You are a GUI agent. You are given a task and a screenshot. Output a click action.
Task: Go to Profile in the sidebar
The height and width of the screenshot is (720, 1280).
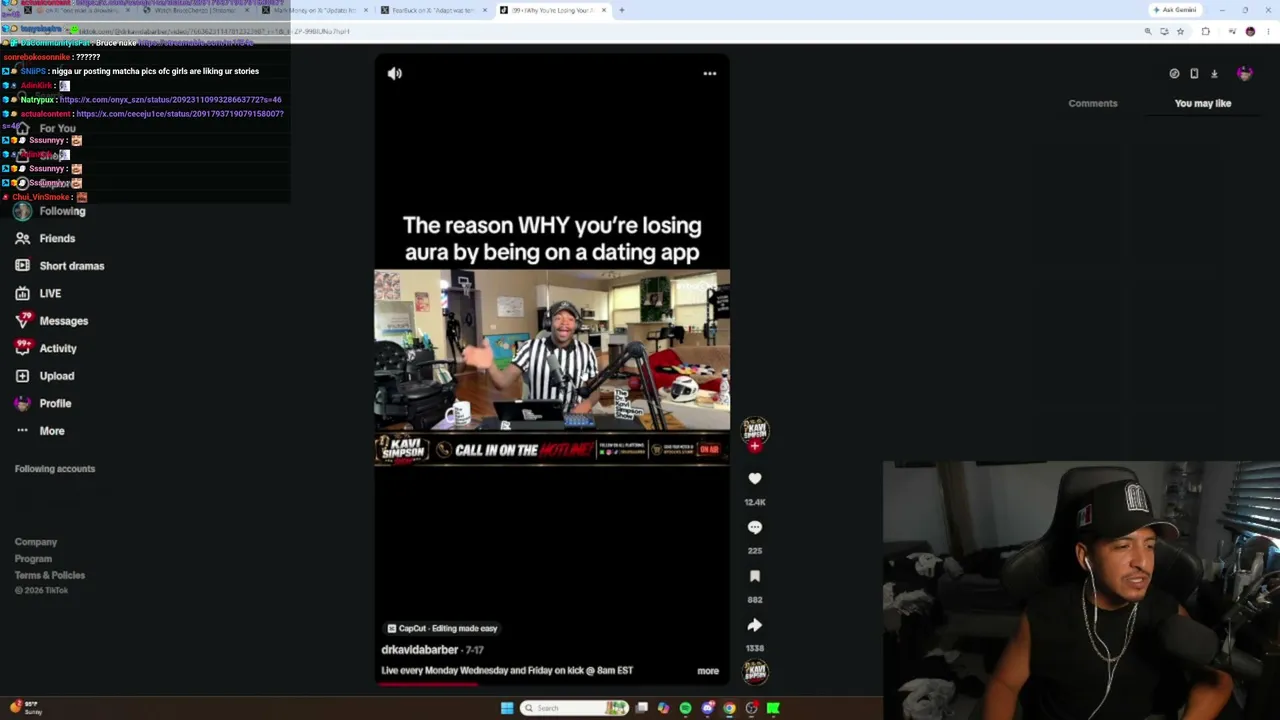(x=43, y=403)
